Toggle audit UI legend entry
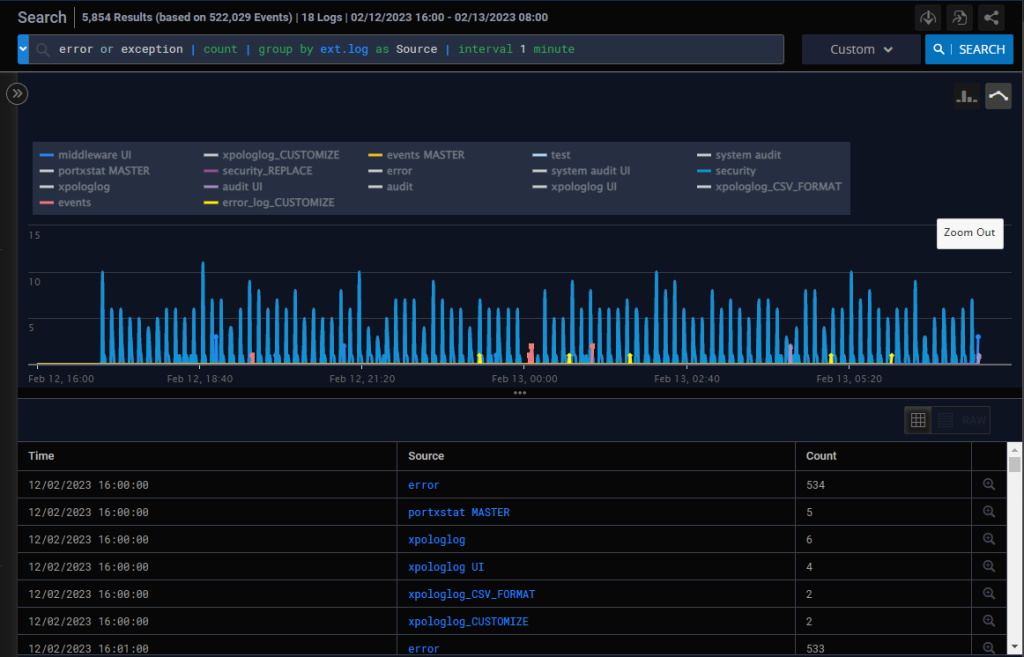This screenshot has height=657, width=1024. click(233, 186)
